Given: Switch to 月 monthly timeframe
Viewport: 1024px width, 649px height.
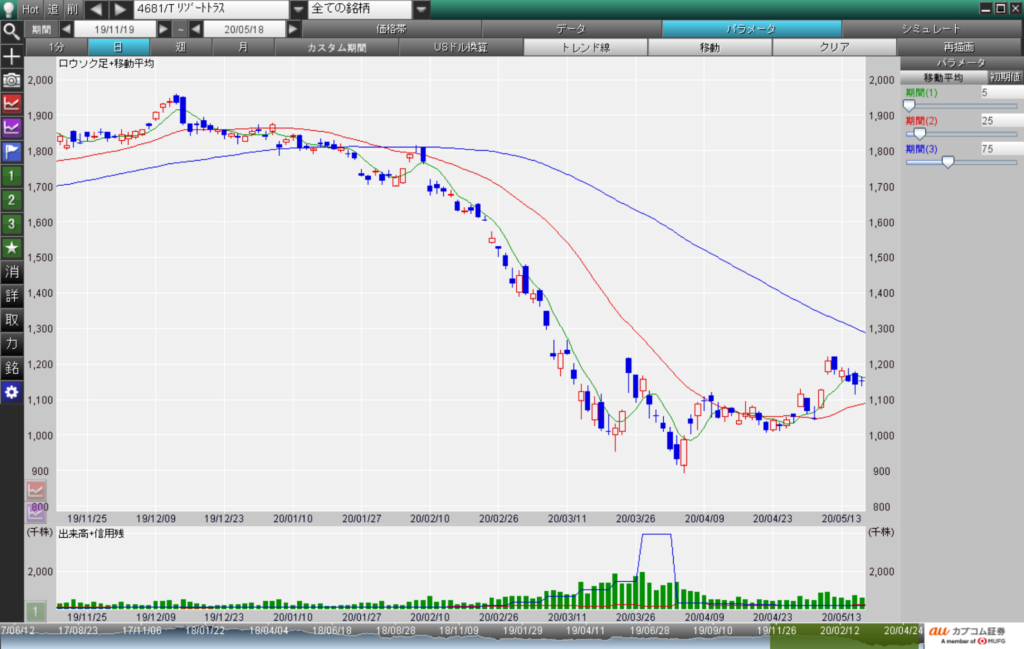Looking at the screenshot, I should 243,47.
